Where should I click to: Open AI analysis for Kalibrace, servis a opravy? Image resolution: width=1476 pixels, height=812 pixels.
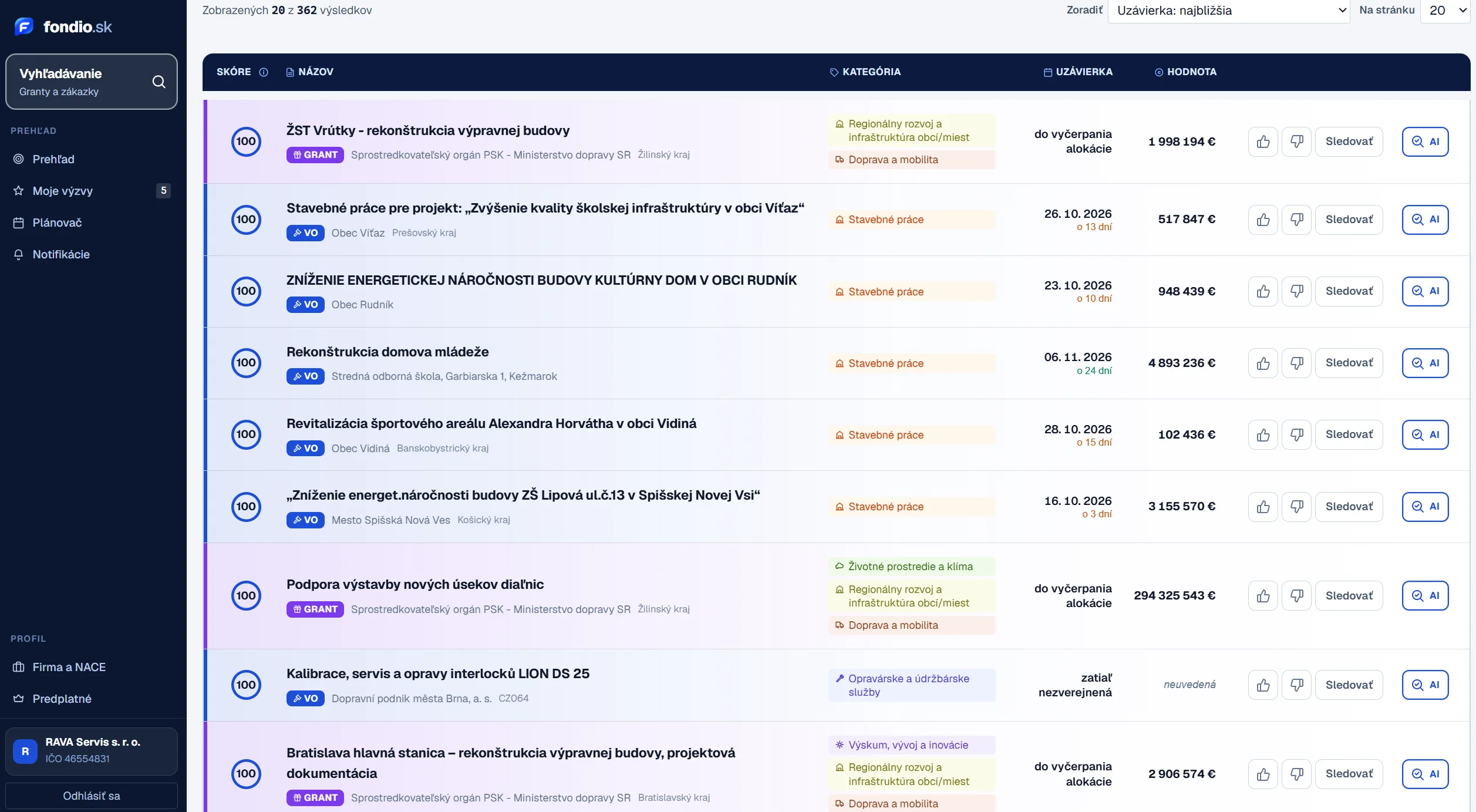(1425, 685)
